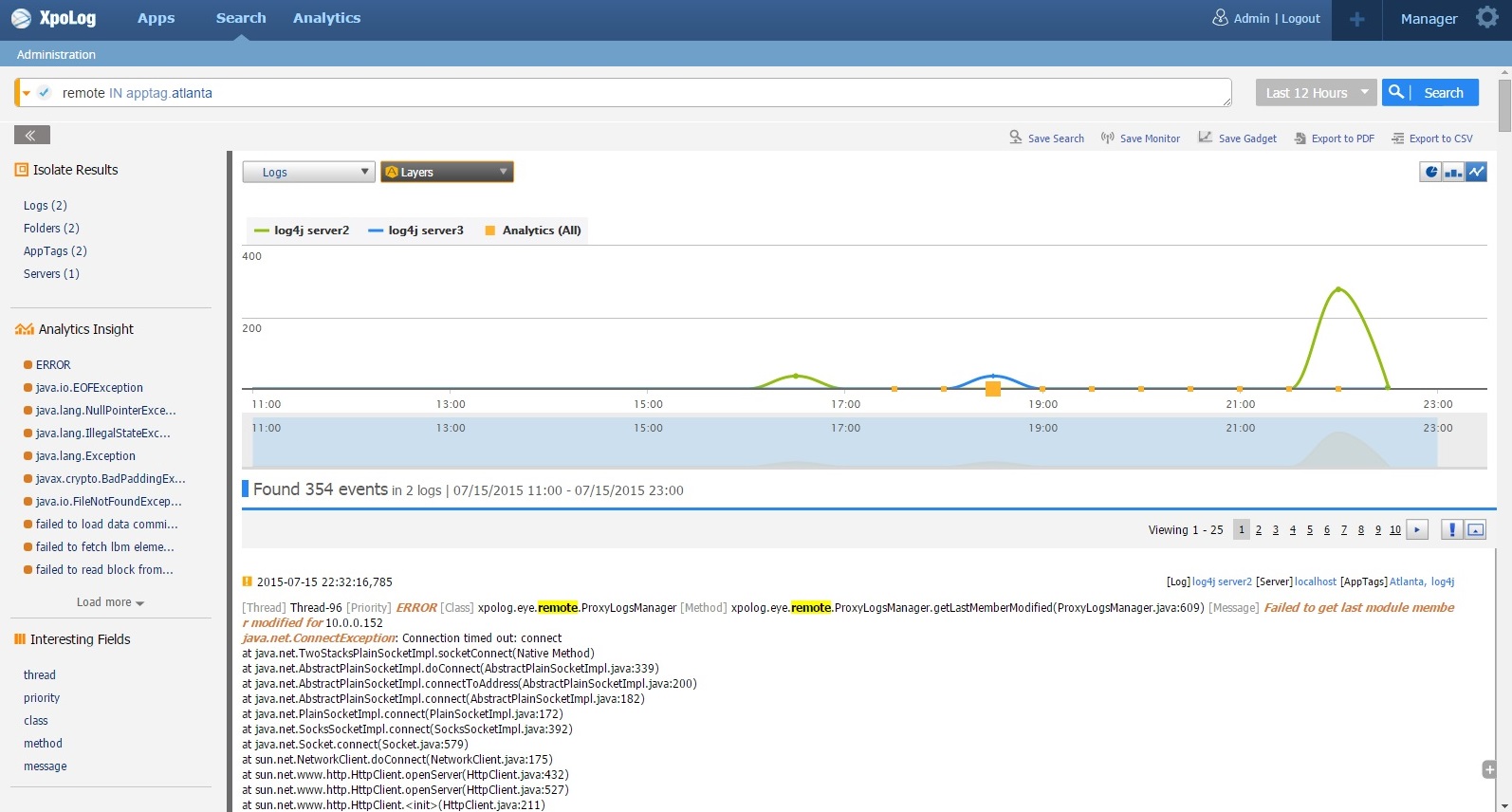The height and width of the screenshot is (812, 1512).
Task: Select the line chart view icon
Action: coord(1476,172)
